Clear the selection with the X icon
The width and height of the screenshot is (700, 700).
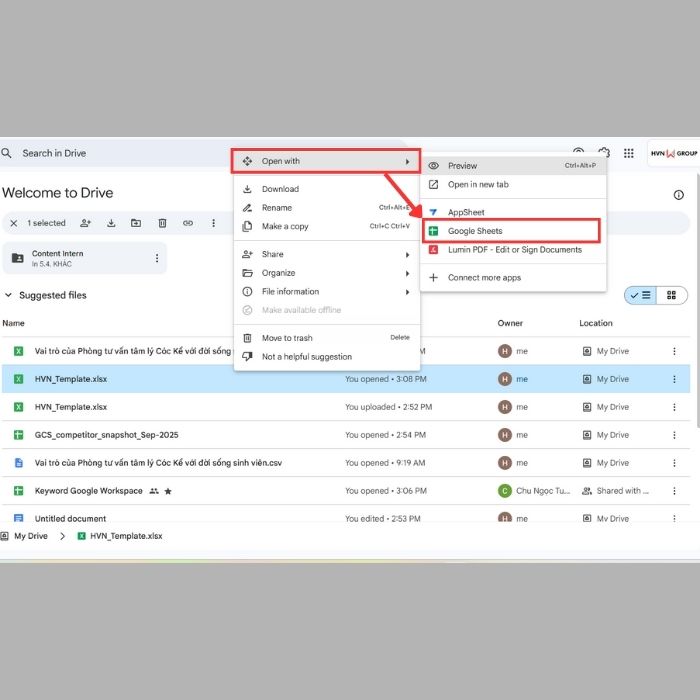point(14,223)
